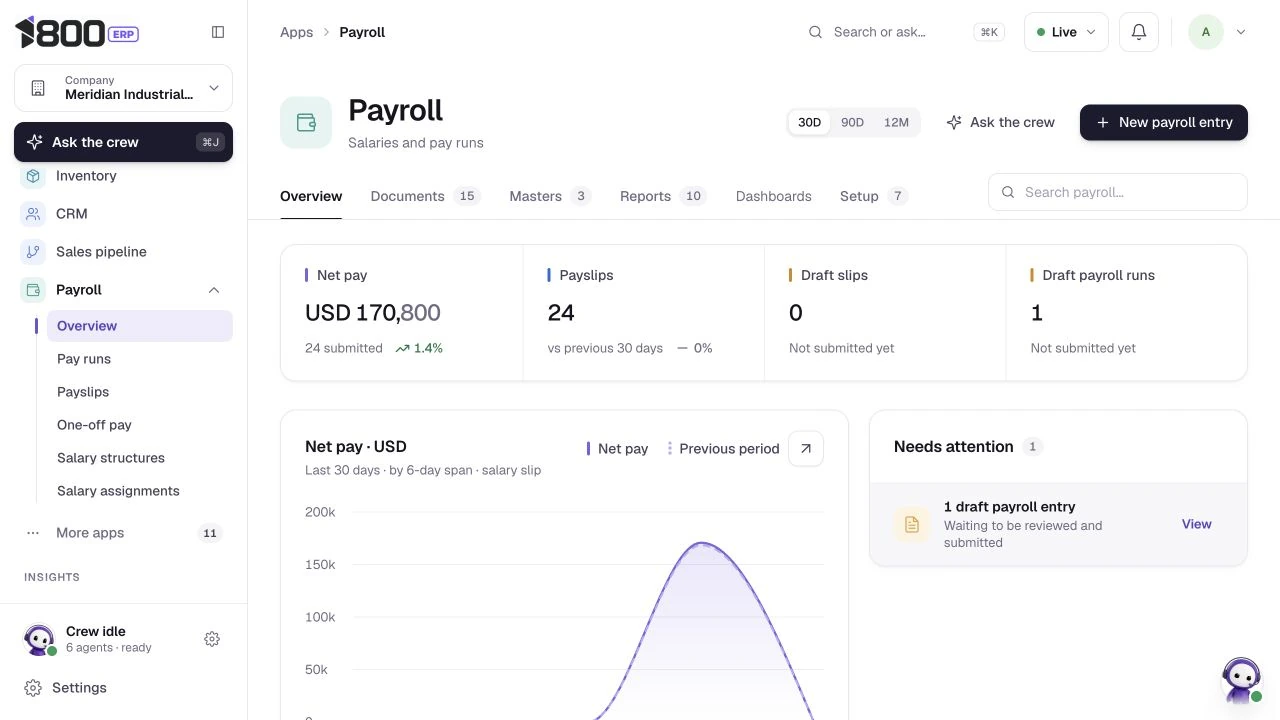Viewport: 1280px width, 720px height.
Task: Open the Dashboards tab
Action: [774, 196]
